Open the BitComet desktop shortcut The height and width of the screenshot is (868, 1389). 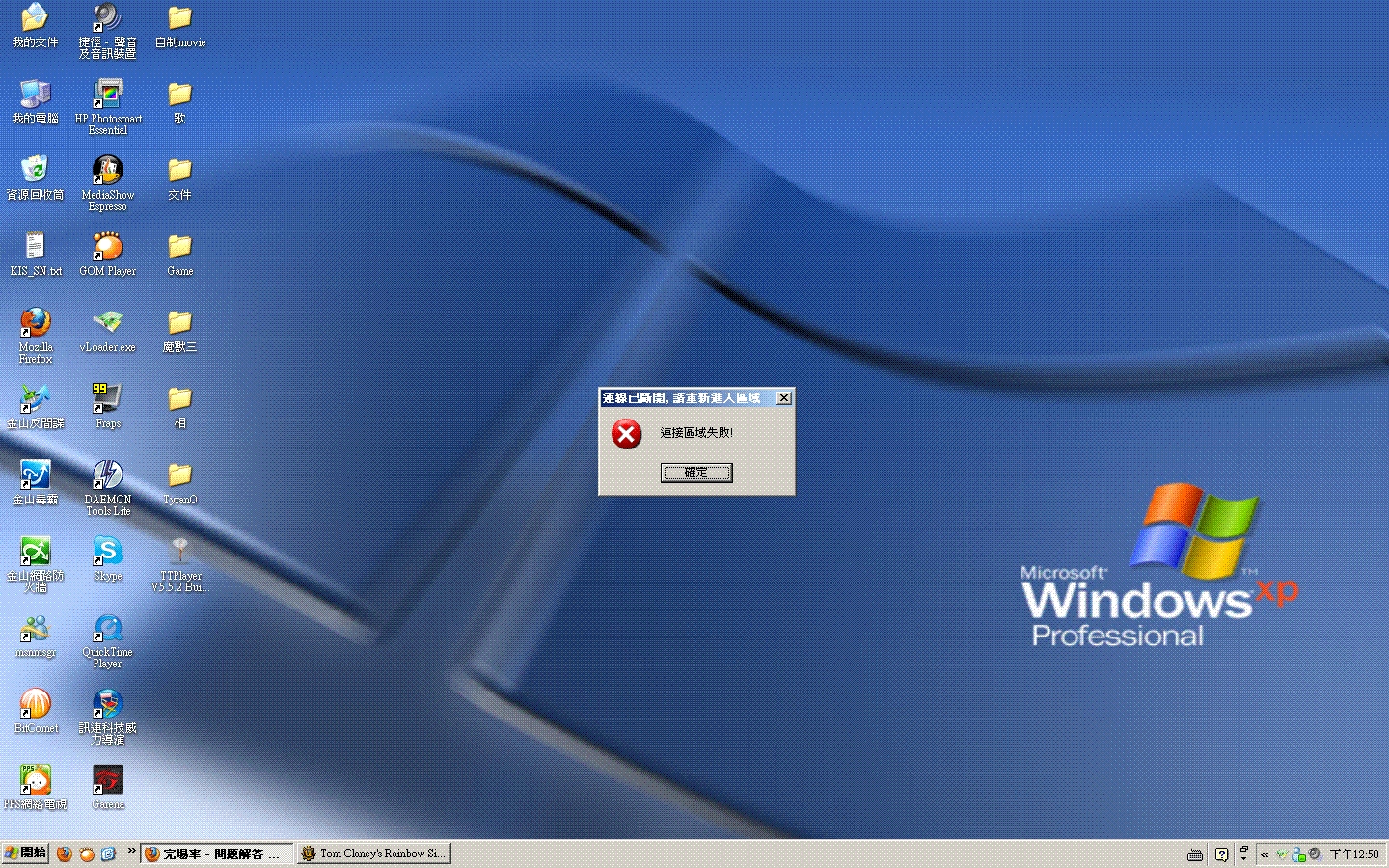[x=36, y=705]
